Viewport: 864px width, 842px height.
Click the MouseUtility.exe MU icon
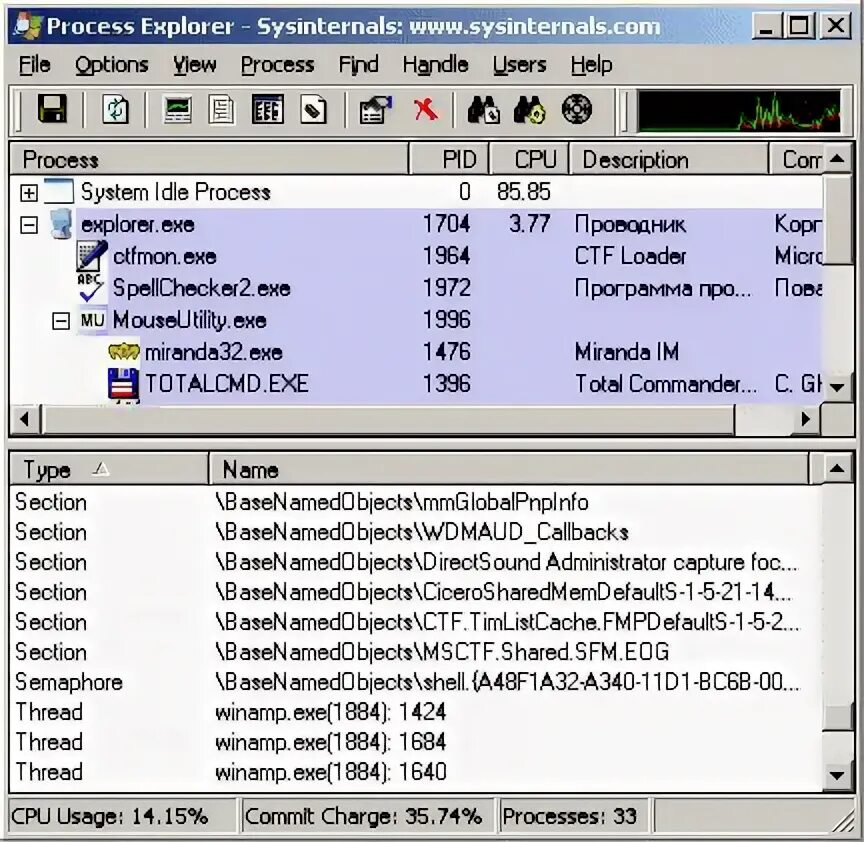tap(92, 320)
